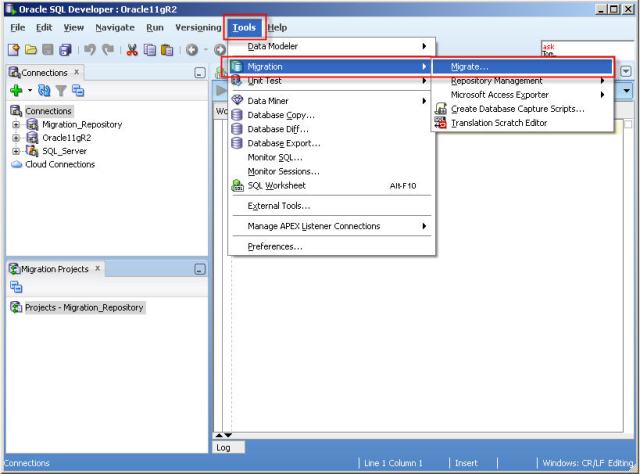Open Translation Scratch Editor
The image size is (640, 474).
tap(522, 123)
